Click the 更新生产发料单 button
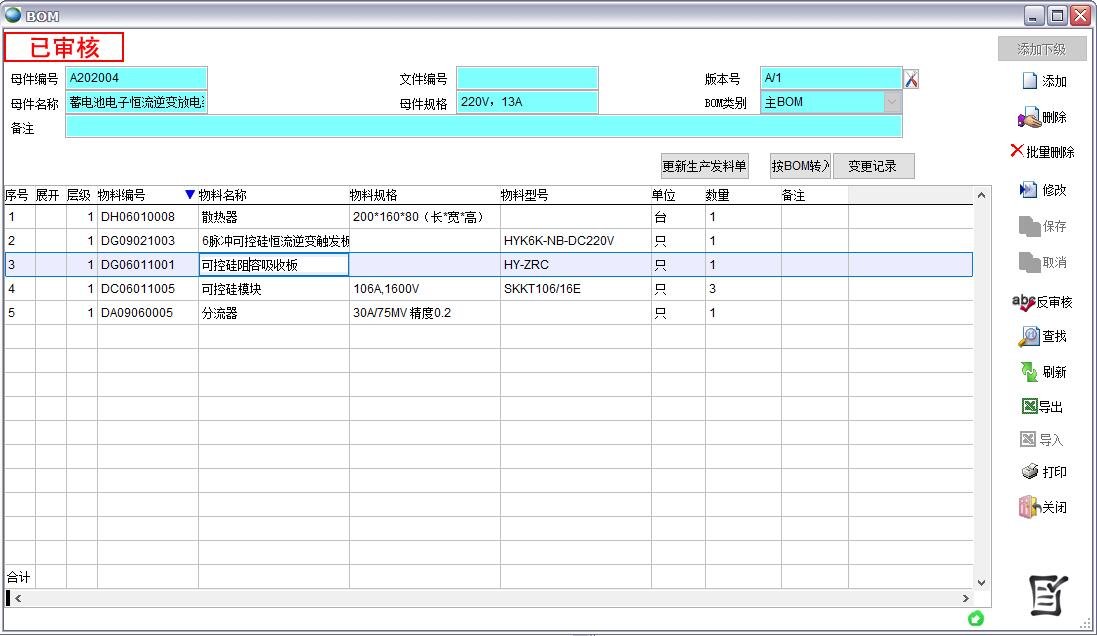 pyautogui.click(x=703, y=165)
